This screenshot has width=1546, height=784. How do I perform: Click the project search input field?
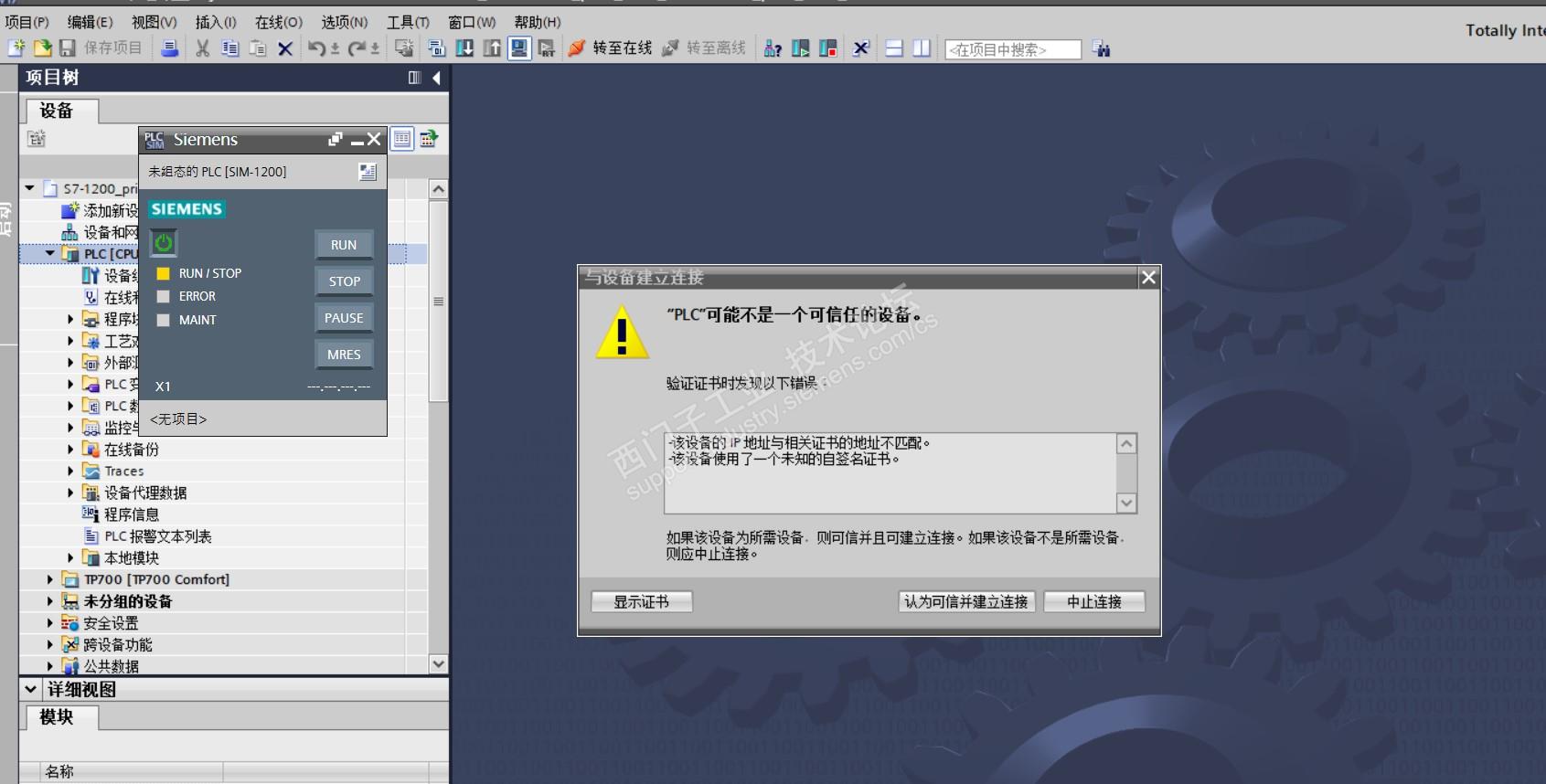(1013, 49)
